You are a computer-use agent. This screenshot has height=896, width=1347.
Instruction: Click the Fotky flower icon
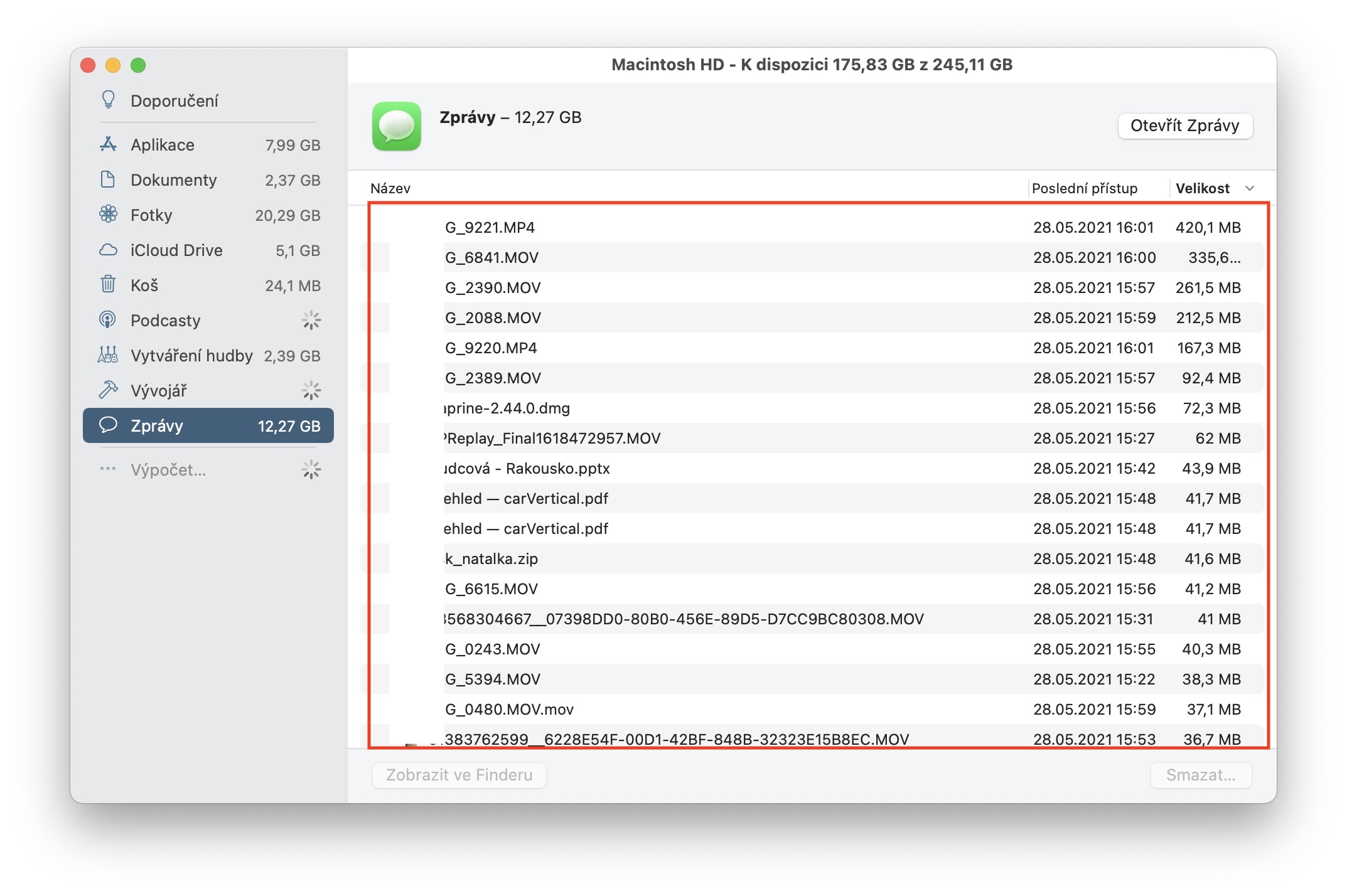(x=108, y=215)
